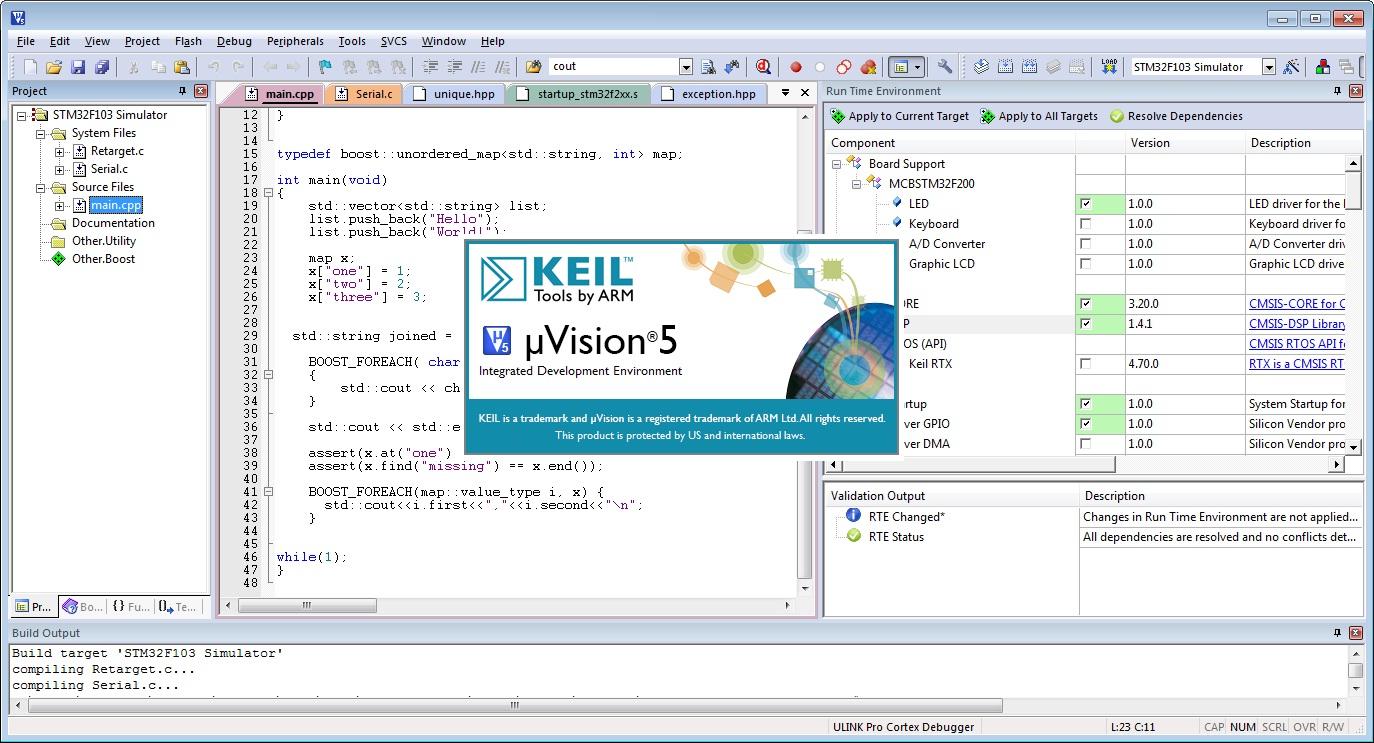The width and height of the screenshot is (1374, 743).
Task: Collapse the System Files group
Action: [x=41, y=133]
